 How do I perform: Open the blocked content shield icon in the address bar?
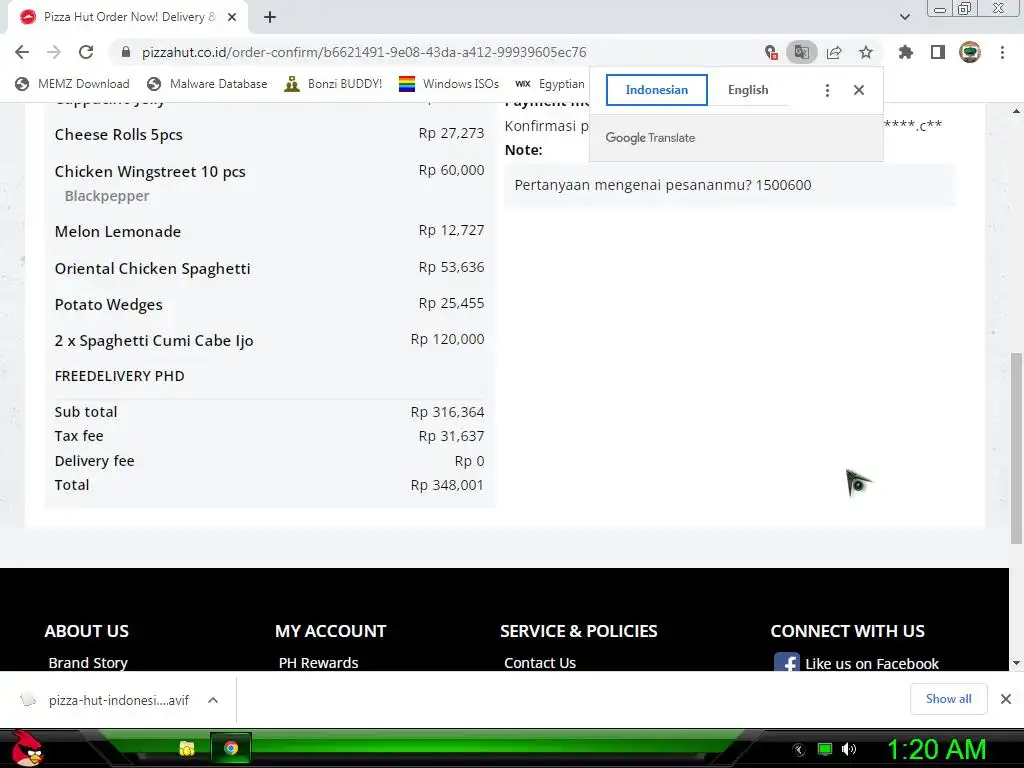[771, 52]
